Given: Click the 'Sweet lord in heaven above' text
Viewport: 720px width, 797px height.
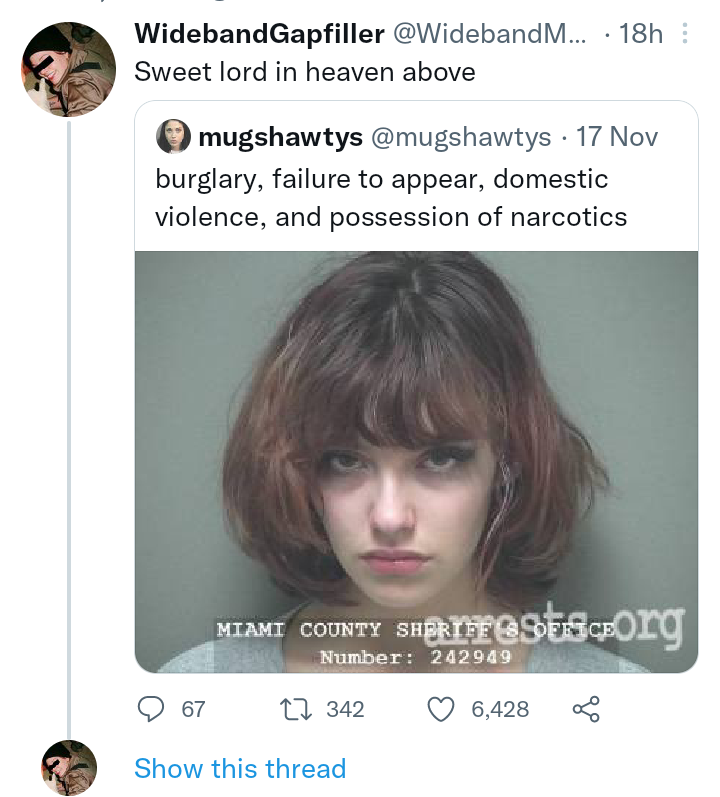Looking at the screenshot, I should pyautogui.click(x=305, y=72).
